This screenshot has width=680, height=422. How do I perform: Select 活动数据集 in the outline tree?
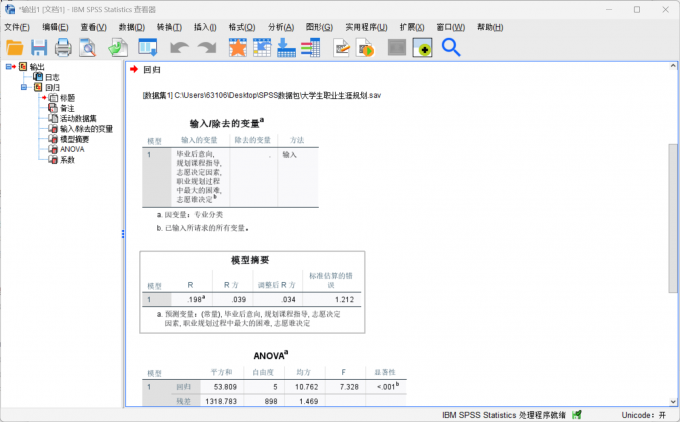pyautogui.click(x=78, y=118)
